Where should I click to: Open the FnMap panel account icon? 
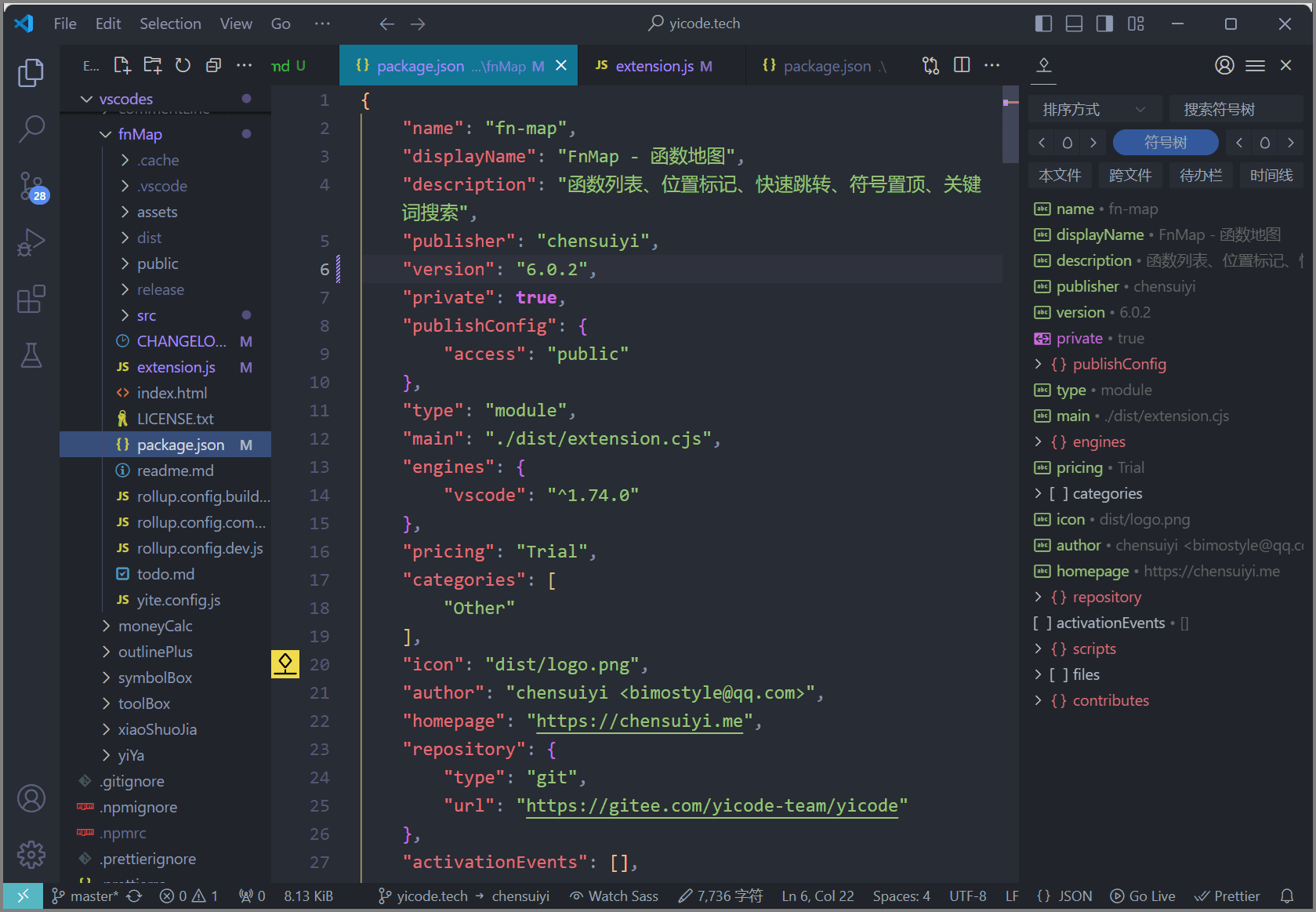(x=1224, y=66)
